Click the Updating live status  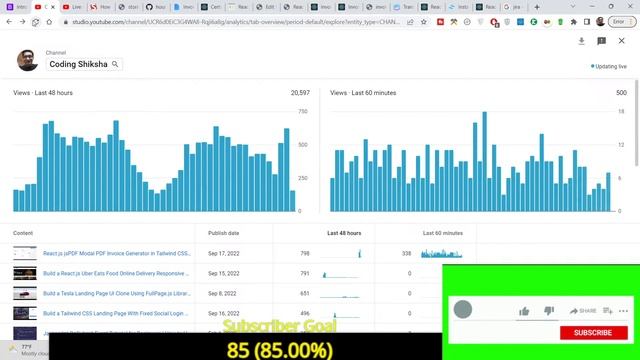click(x=609, y=67)
